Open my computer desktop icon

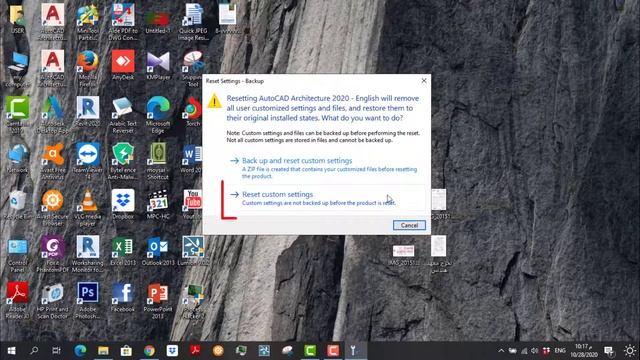click(x=17, y=69)
